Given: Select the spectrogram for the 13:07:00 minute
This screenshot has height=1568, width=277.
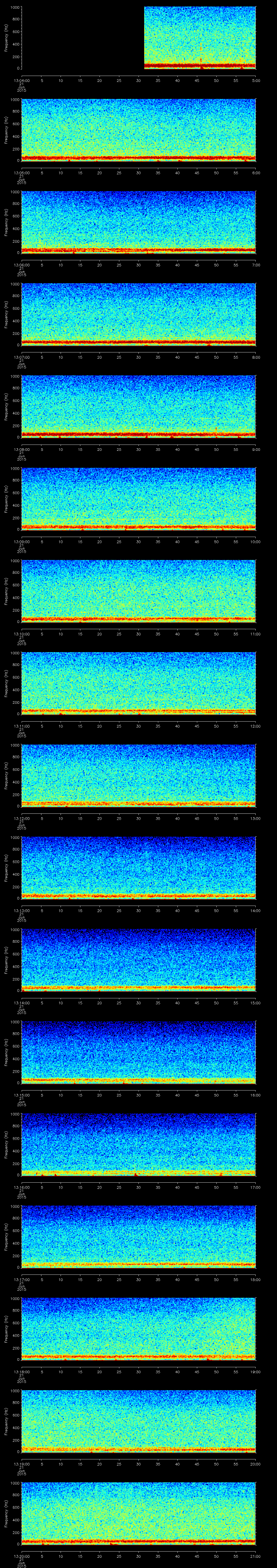Looking at the screenshot, I should point(139,314).
